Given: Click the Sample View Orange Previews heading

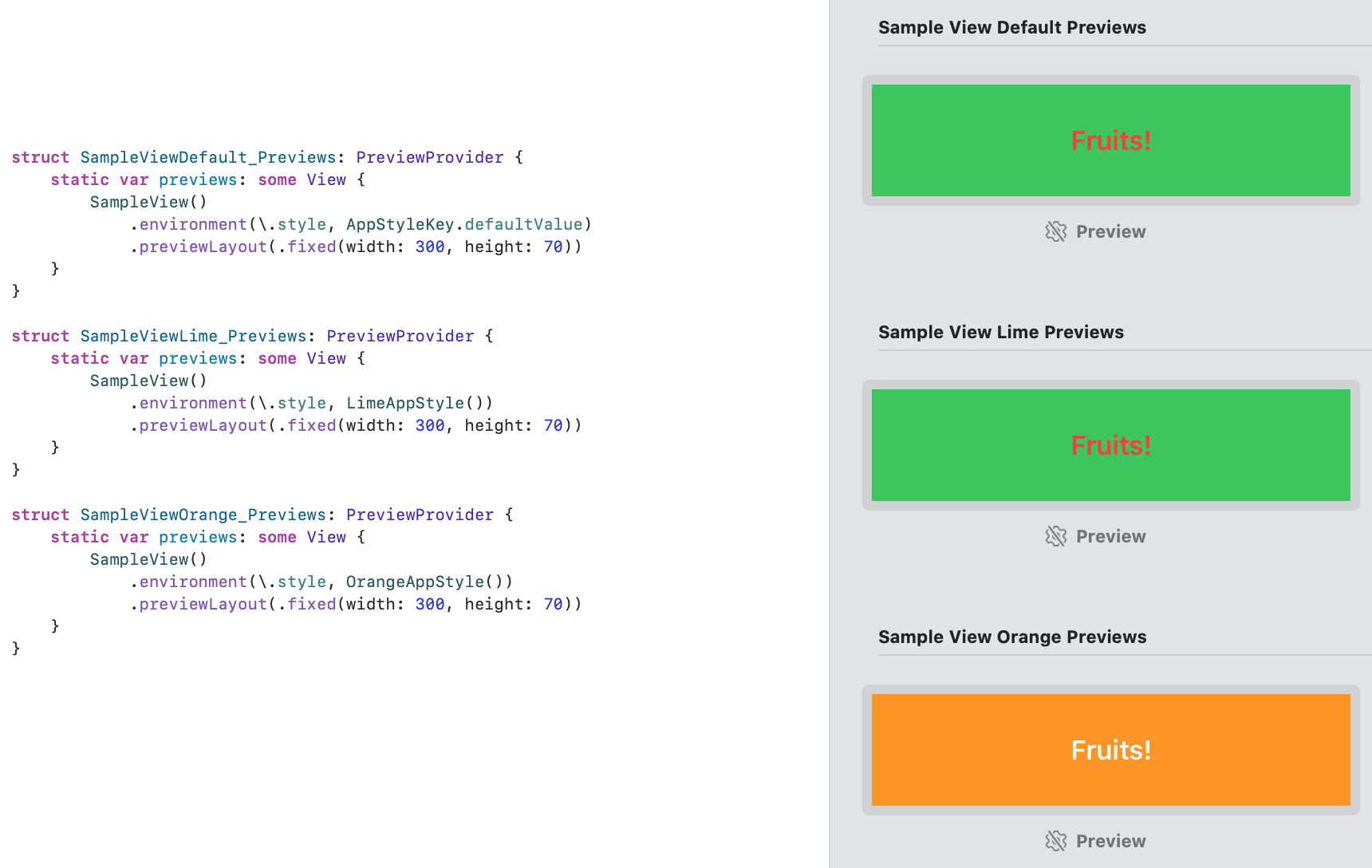Looking at the screenshot, I should pos(1011,637).
